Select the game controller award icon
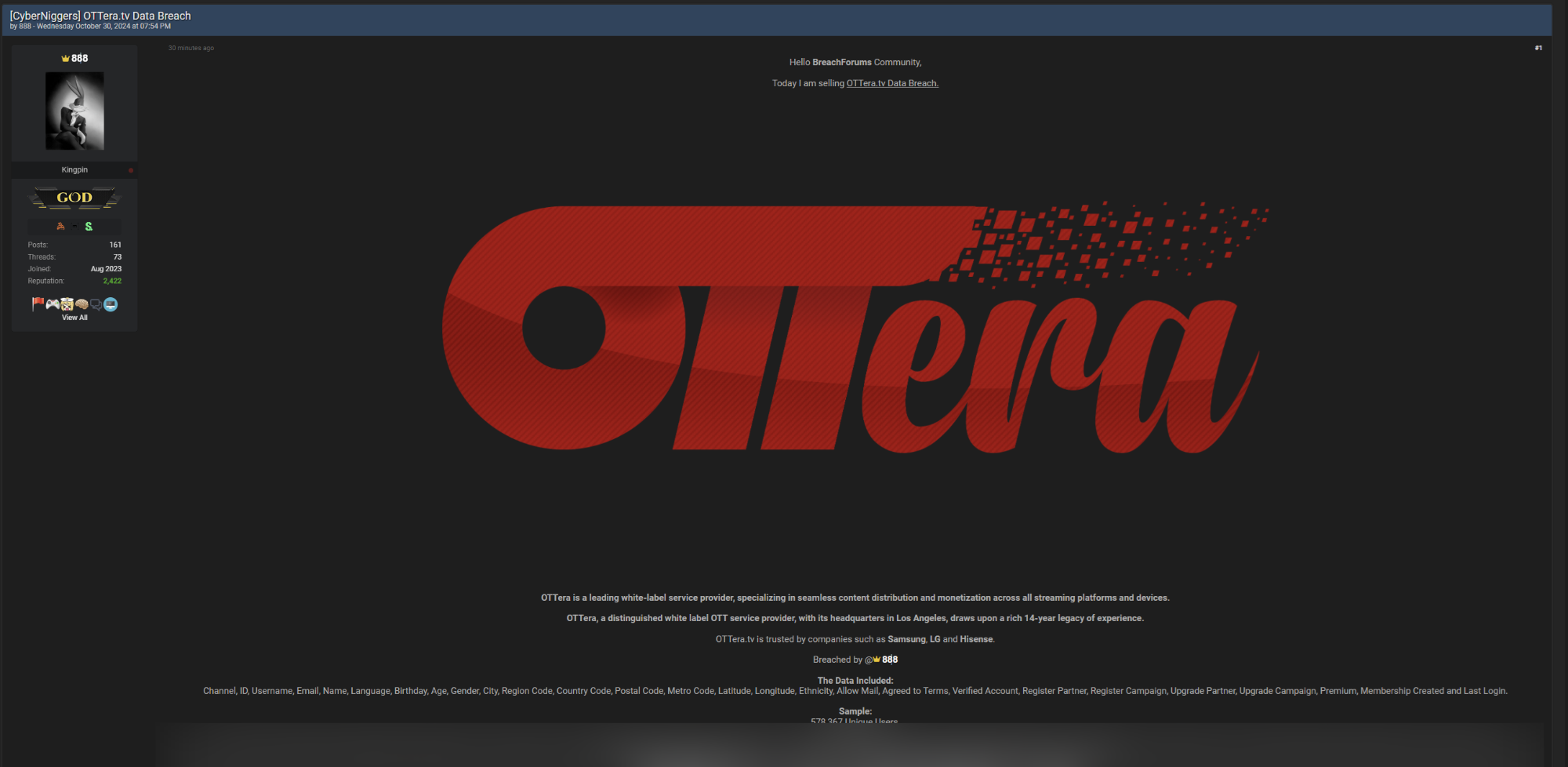The image size is (1568, 767). pyautogui.click(x=52, y=304)
